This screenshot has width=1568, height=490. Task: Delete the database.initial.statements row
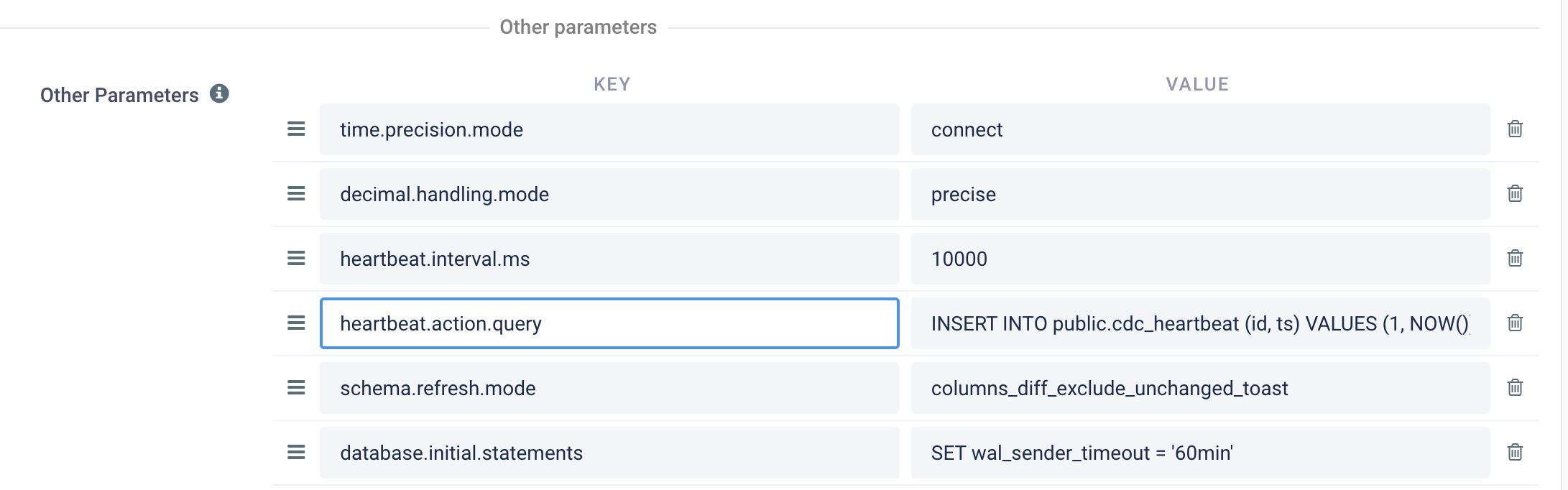tap(1515, 453)
